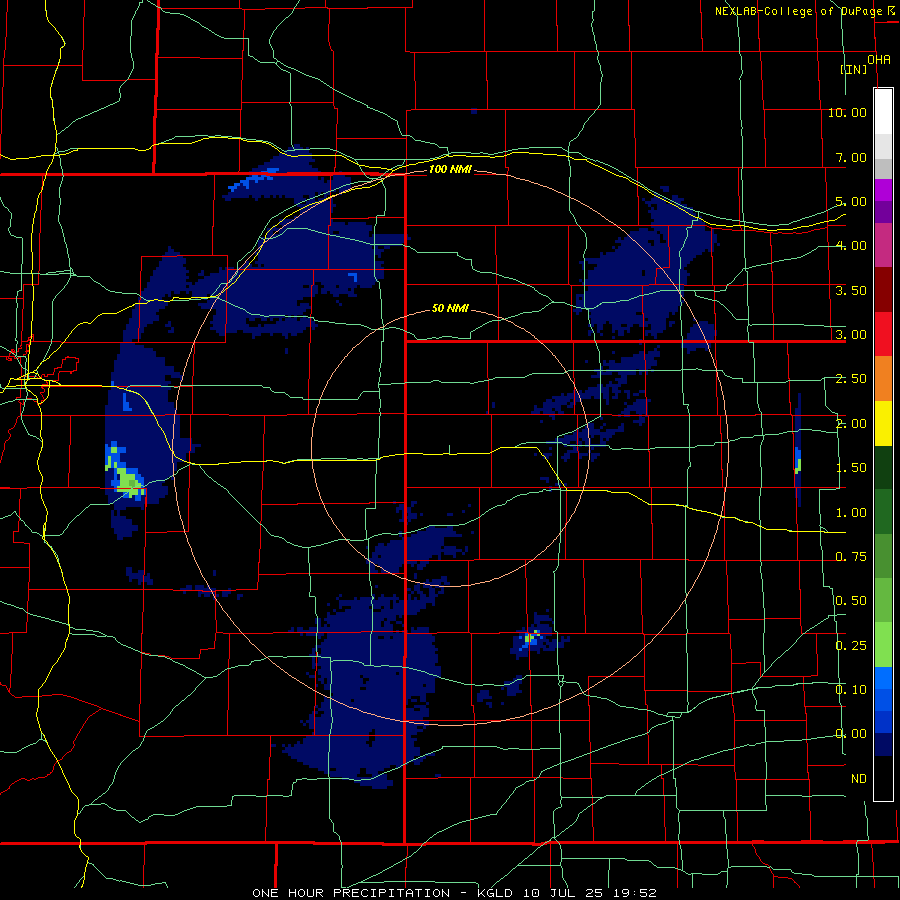Click the 1.50 value on the color scale
The height and width of the screenshot is (900, 900).
(851, 468)
